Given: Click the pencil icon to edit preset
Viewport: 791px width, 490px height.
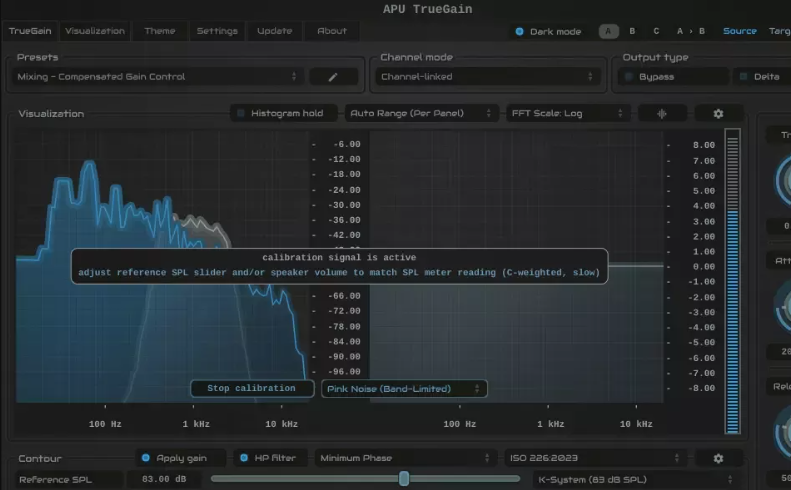Looking at the screenshot, I should point(334,76).
